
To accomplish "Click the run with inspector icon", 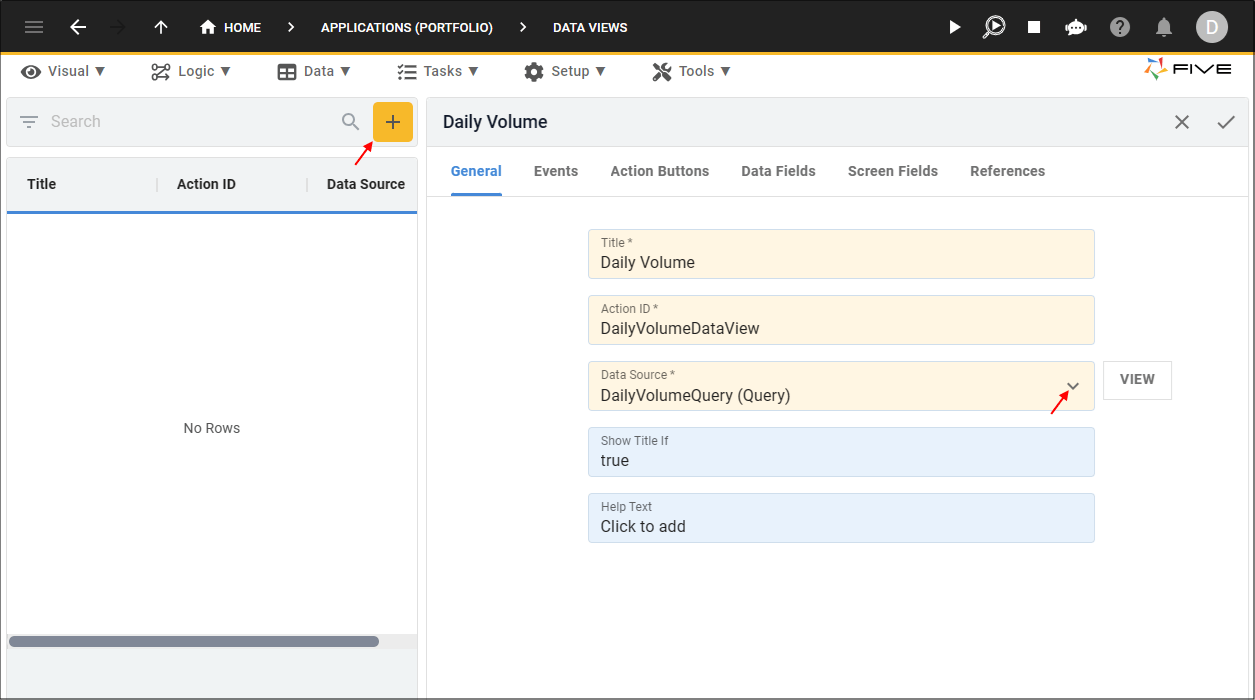I will pos(994,27).
